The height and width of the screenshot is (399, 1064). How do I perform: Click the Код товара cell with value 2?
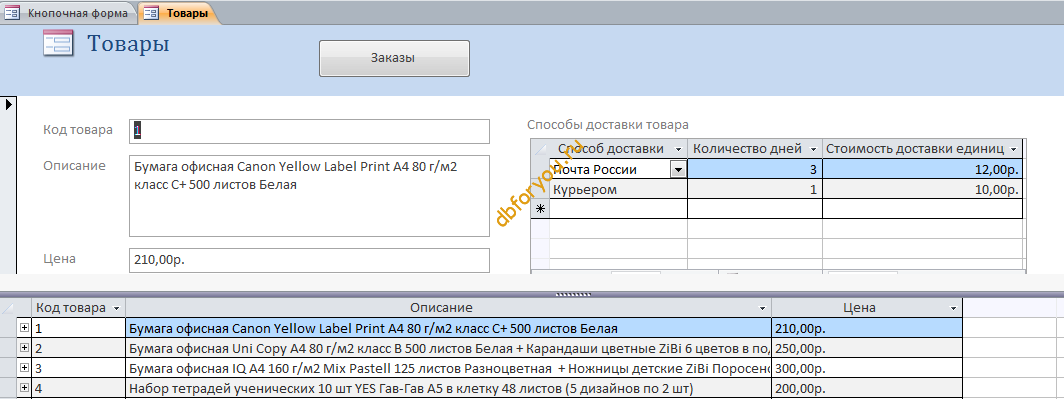click(x=79, y=349)
